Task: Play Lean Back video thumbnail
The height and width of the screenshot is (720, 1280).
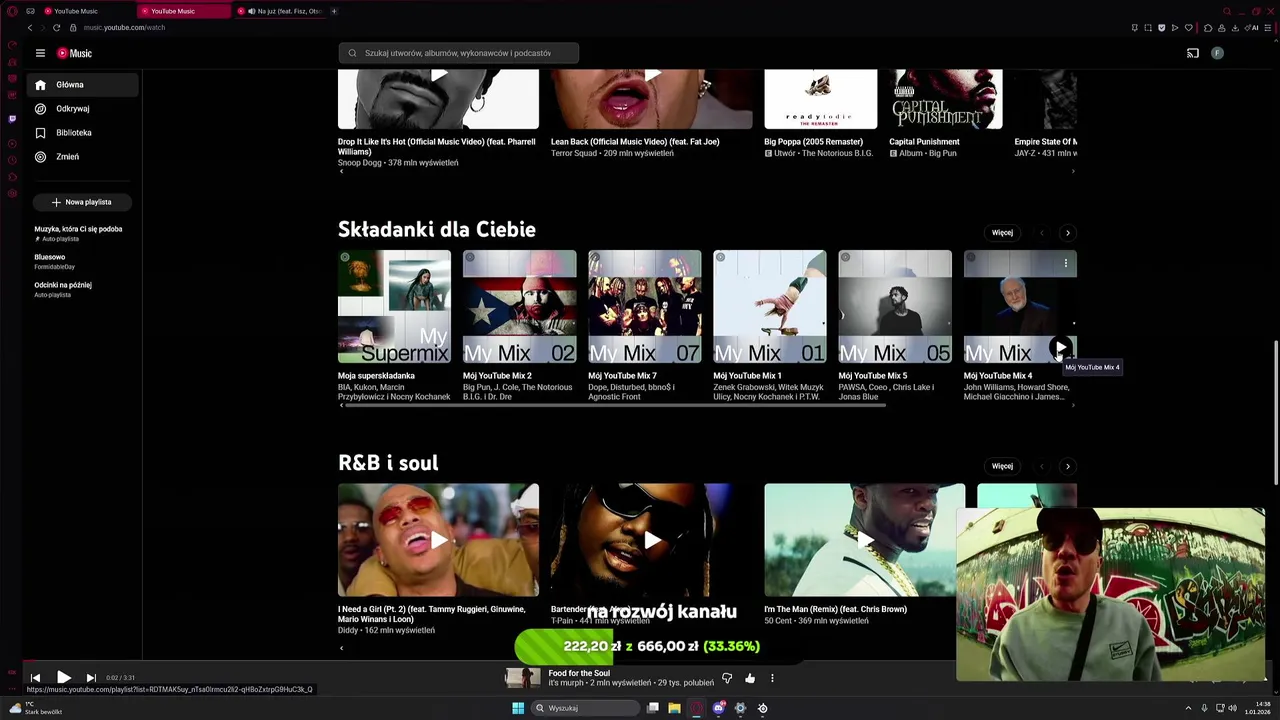Action: point(651,99)
